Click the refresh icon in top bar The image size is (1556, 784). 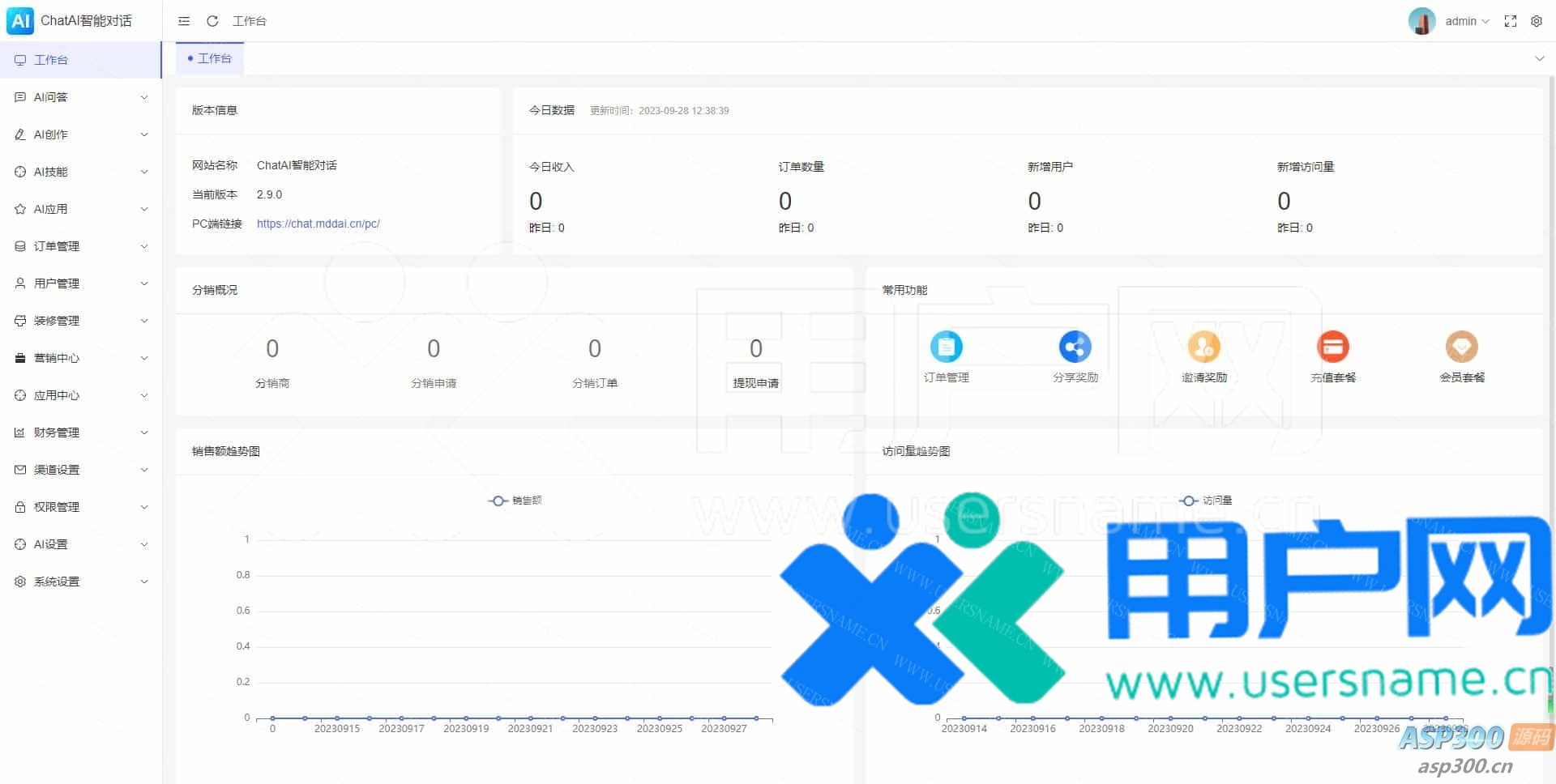(212, 21)
